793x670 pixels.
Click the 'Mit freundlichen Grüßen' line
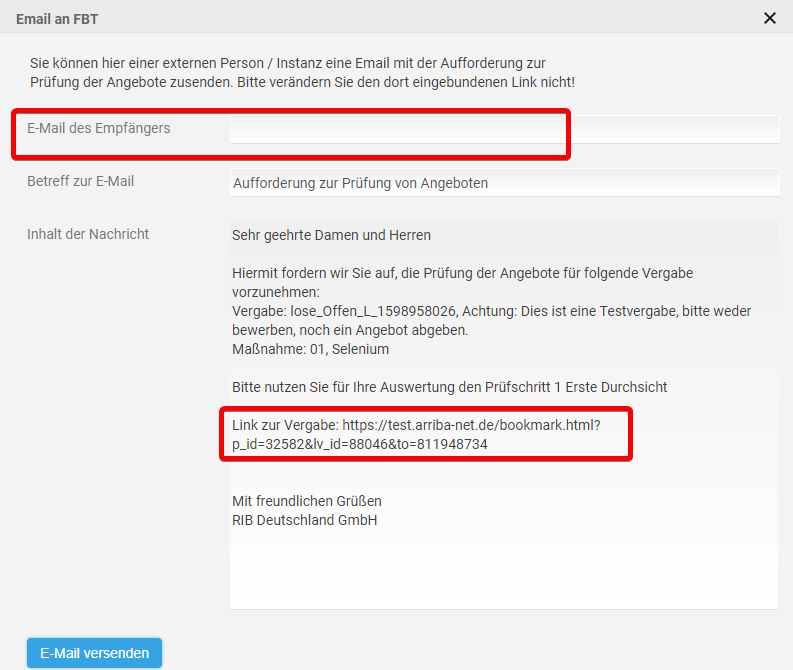click(306, 500)
